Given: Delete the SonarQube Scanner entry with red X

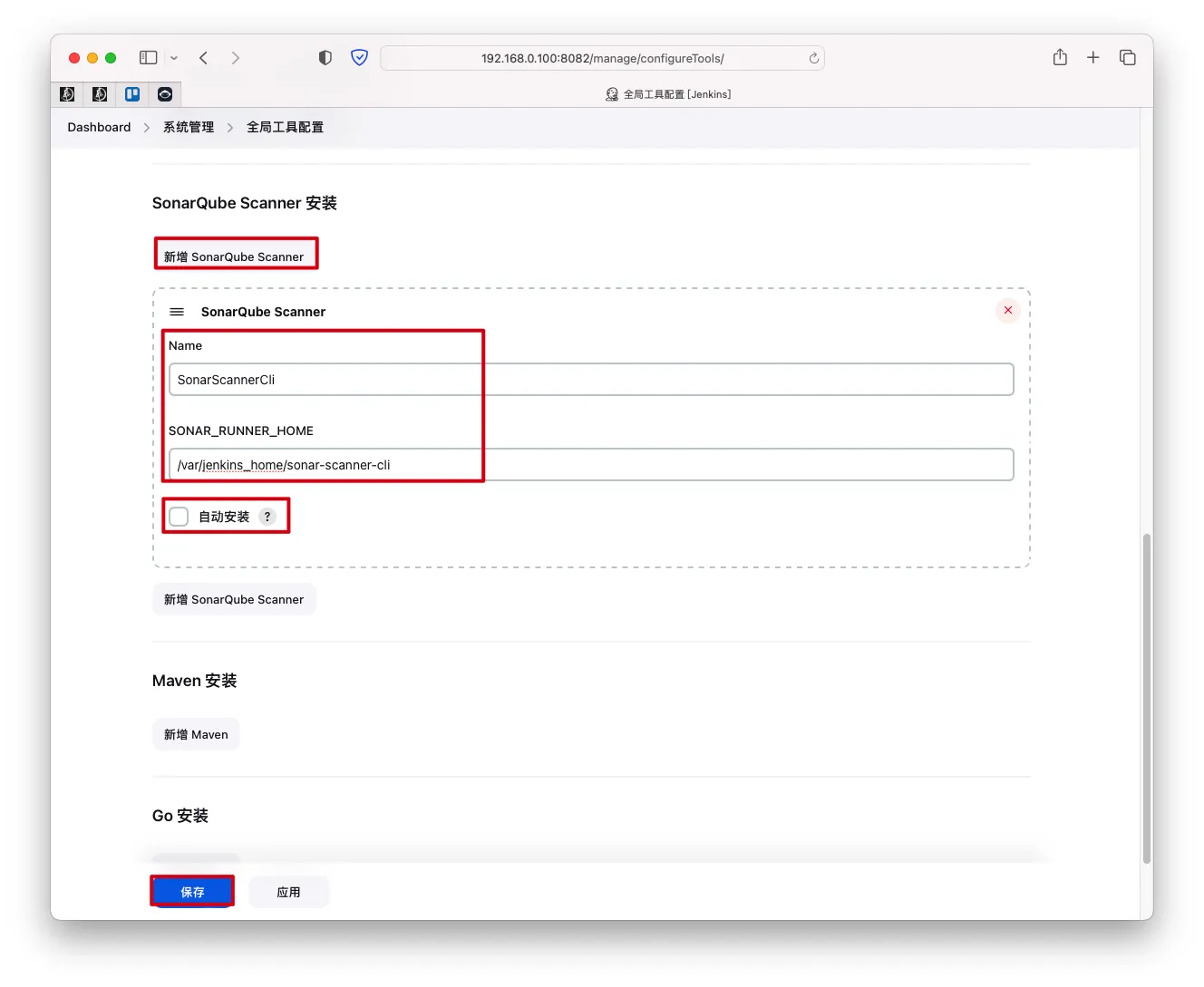Looking at the screenshot, I should (x=1008, y=311).
